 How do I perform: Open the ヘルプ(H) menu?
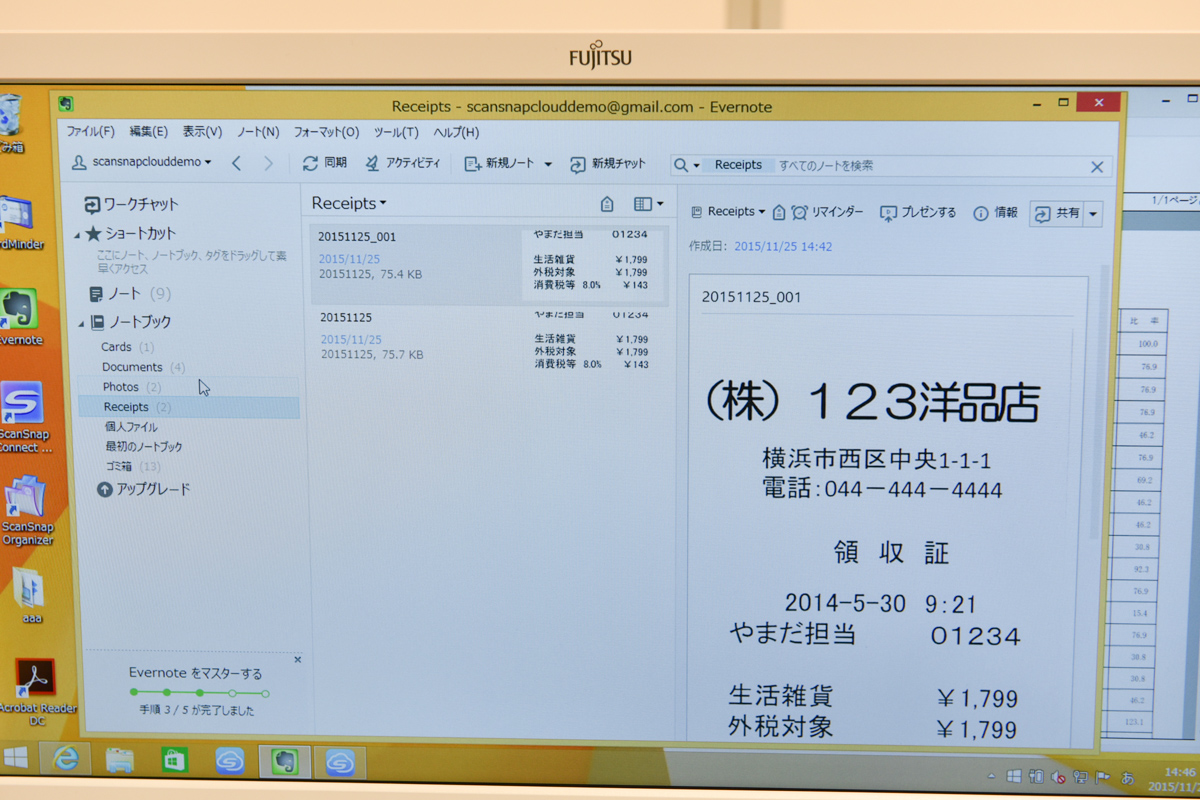coord(456,132)
